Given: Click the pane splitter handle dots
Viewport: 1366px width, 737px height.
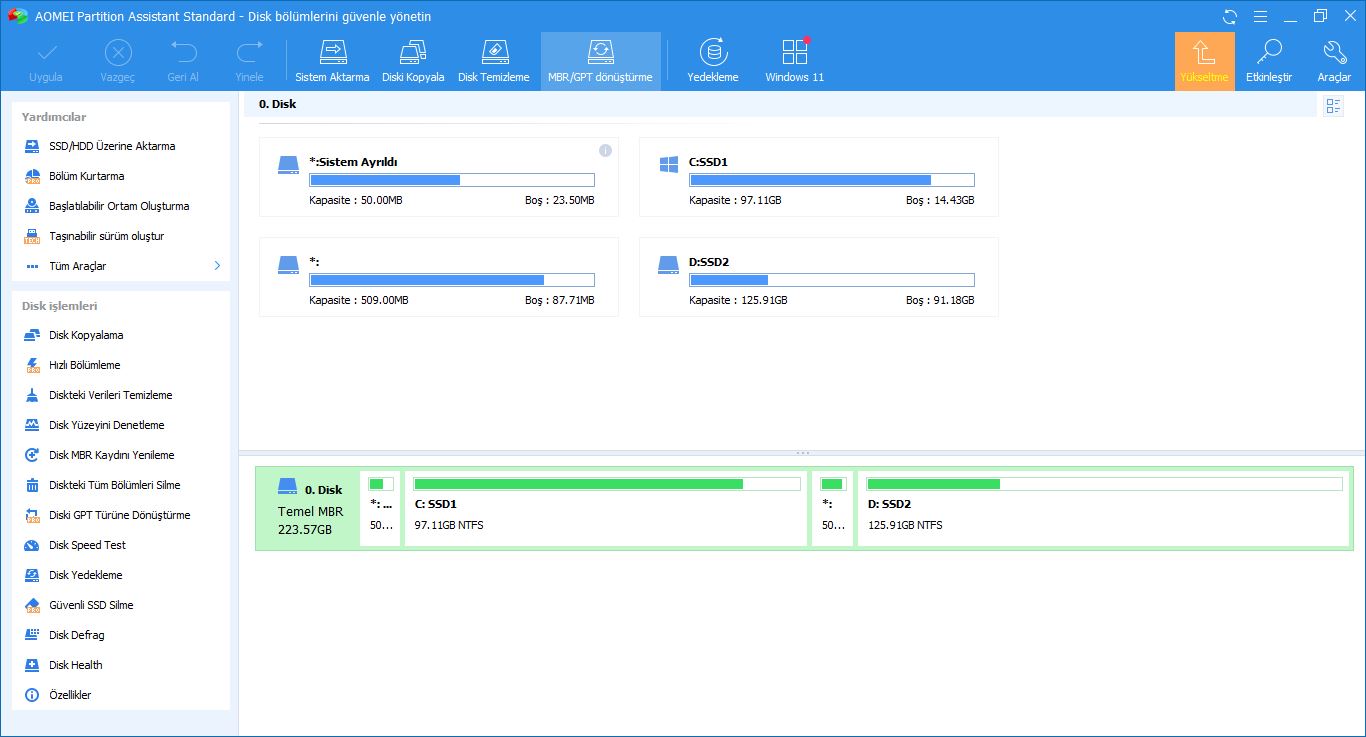Looking at the screenshot, I should coord(802,453).
